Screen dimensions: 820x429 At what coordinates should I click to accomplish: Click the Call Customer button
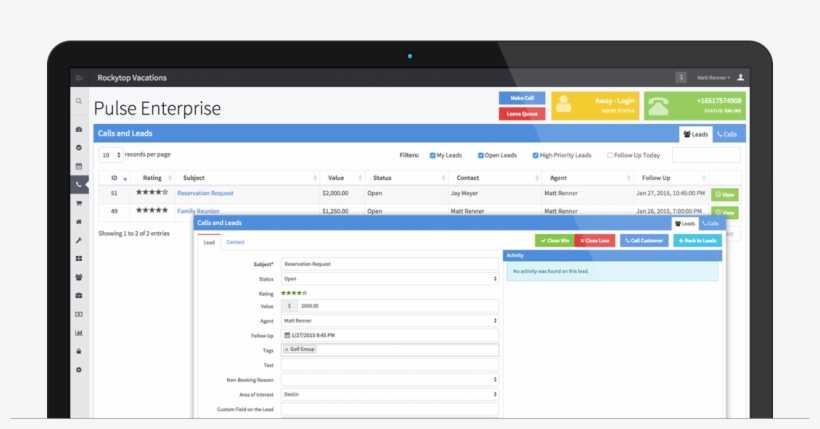pos(644,241)
